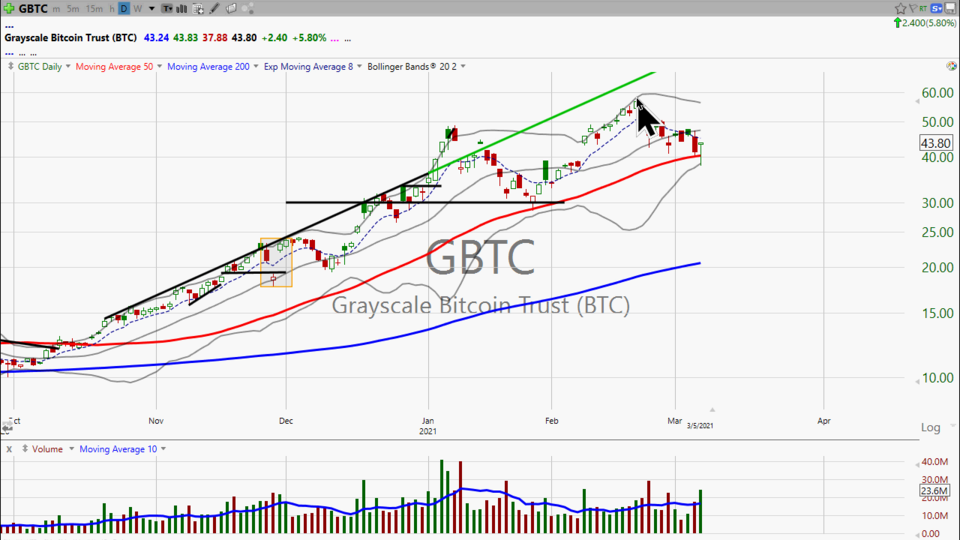
Task: Toggle Log scale on price axis
Action: 931,427
